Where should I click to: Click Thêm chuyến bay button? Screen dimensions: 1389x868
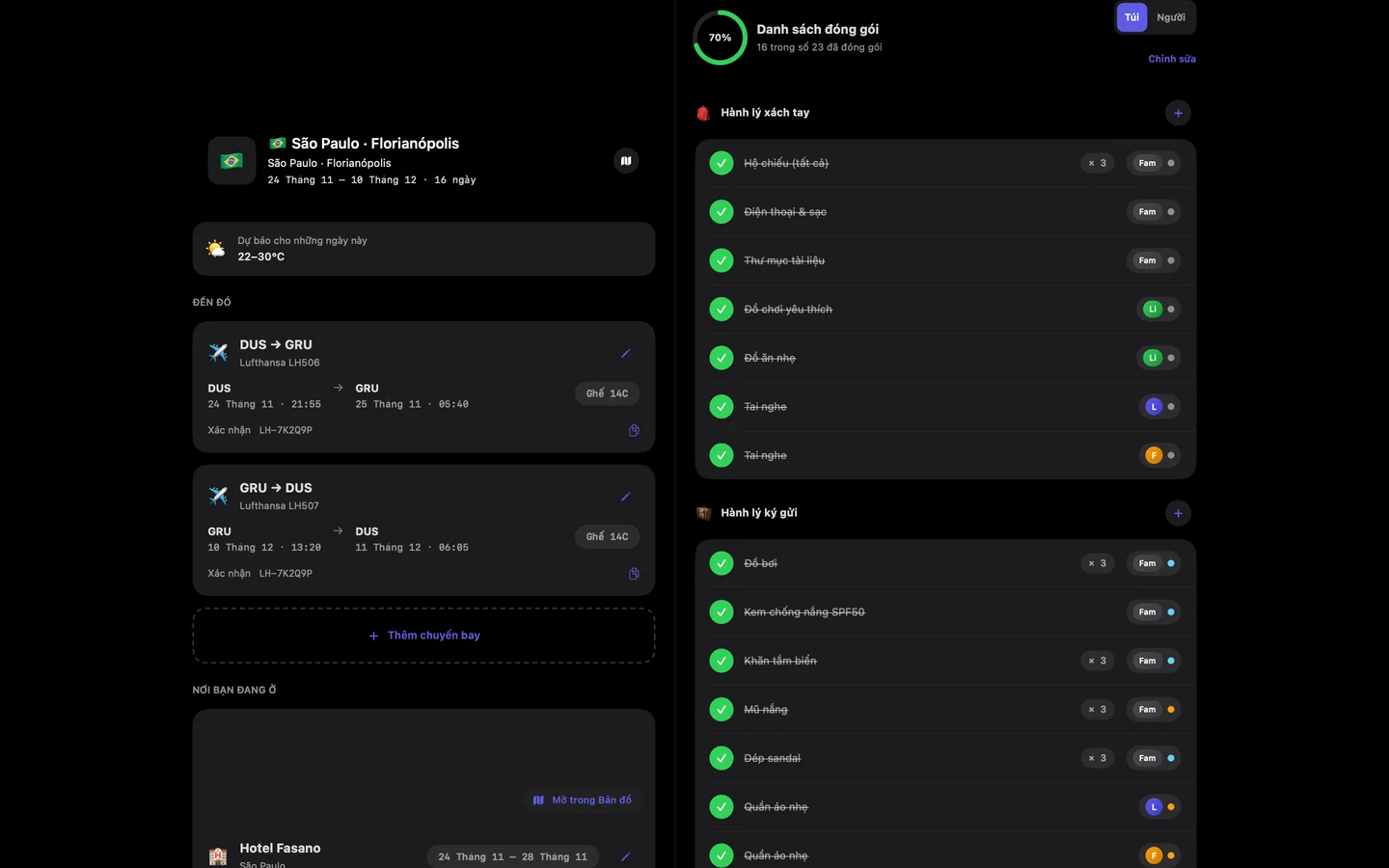click(x=423, y=636)
